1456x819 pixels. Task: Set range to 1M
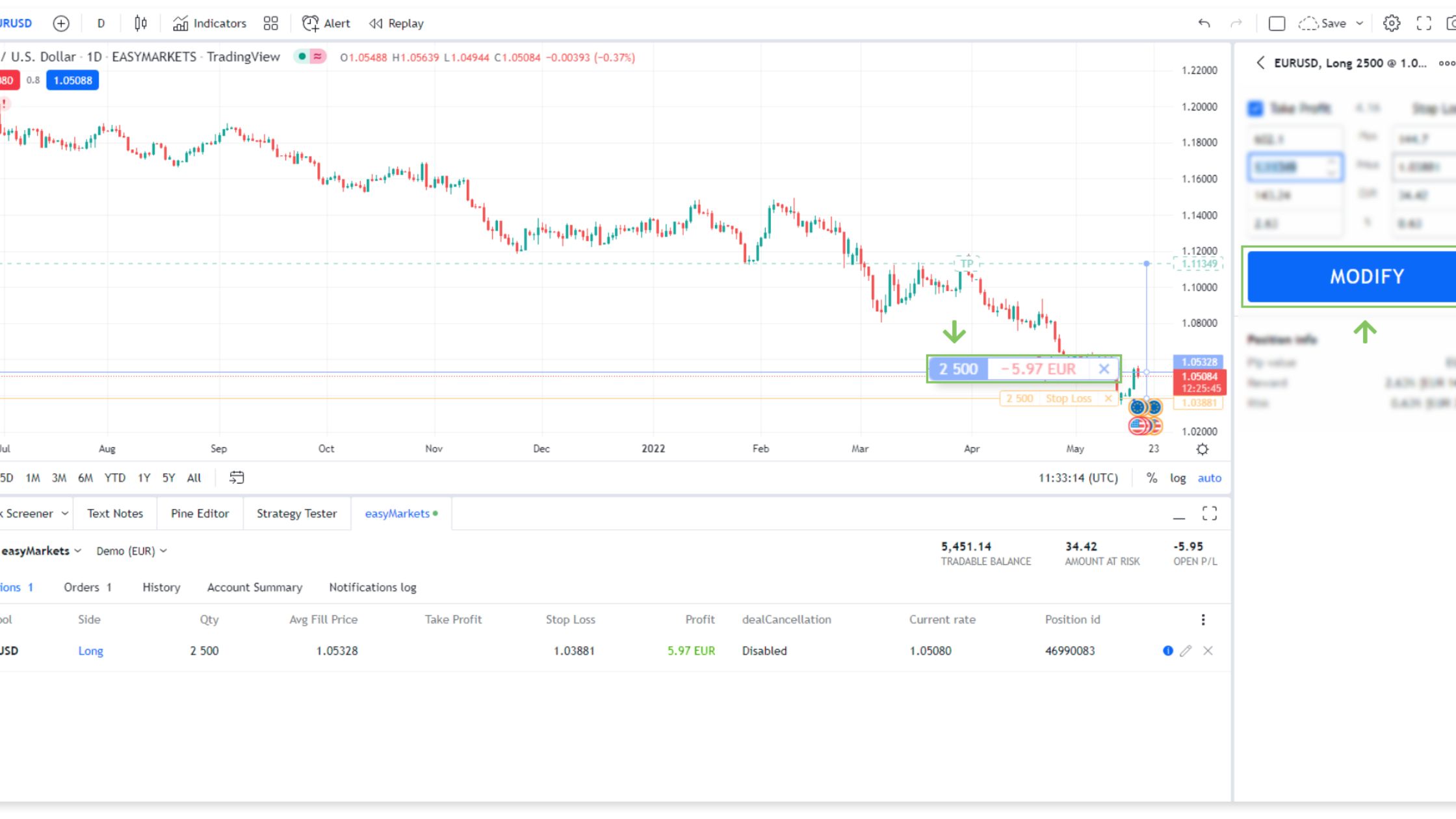coord(32,478)
